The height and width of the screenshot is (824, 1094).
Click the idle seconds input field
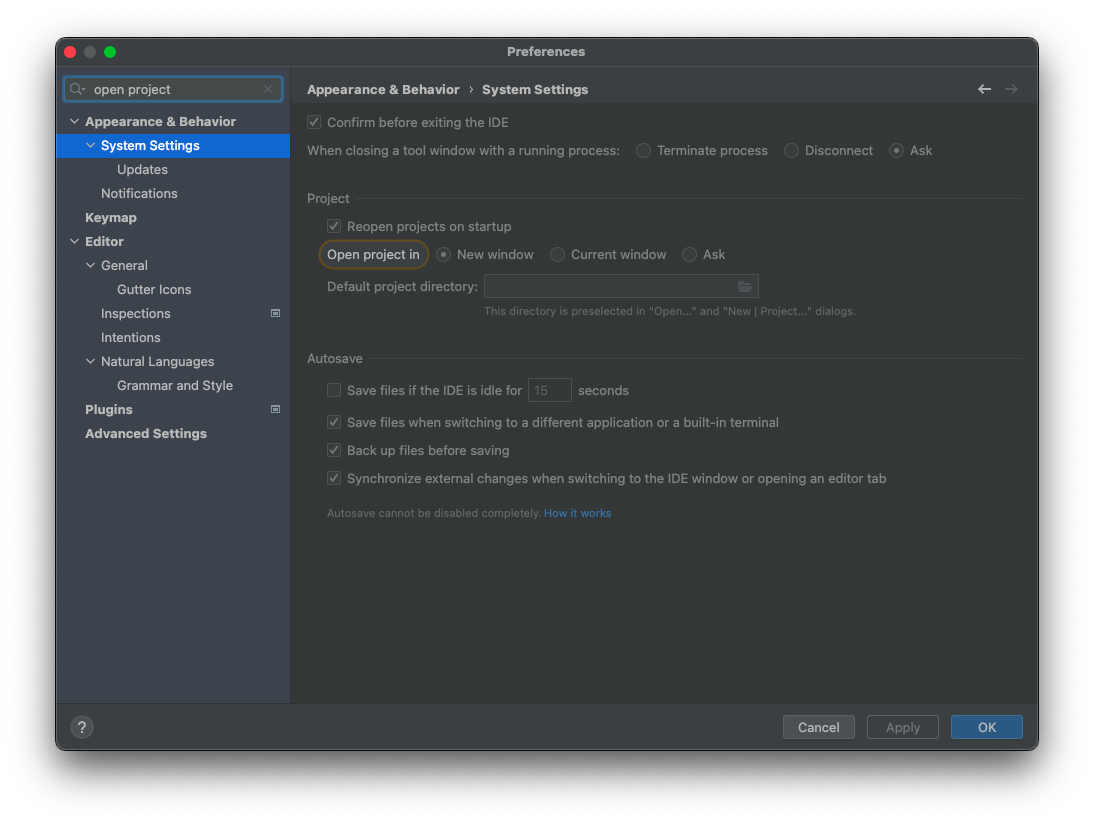pos(550,390)
